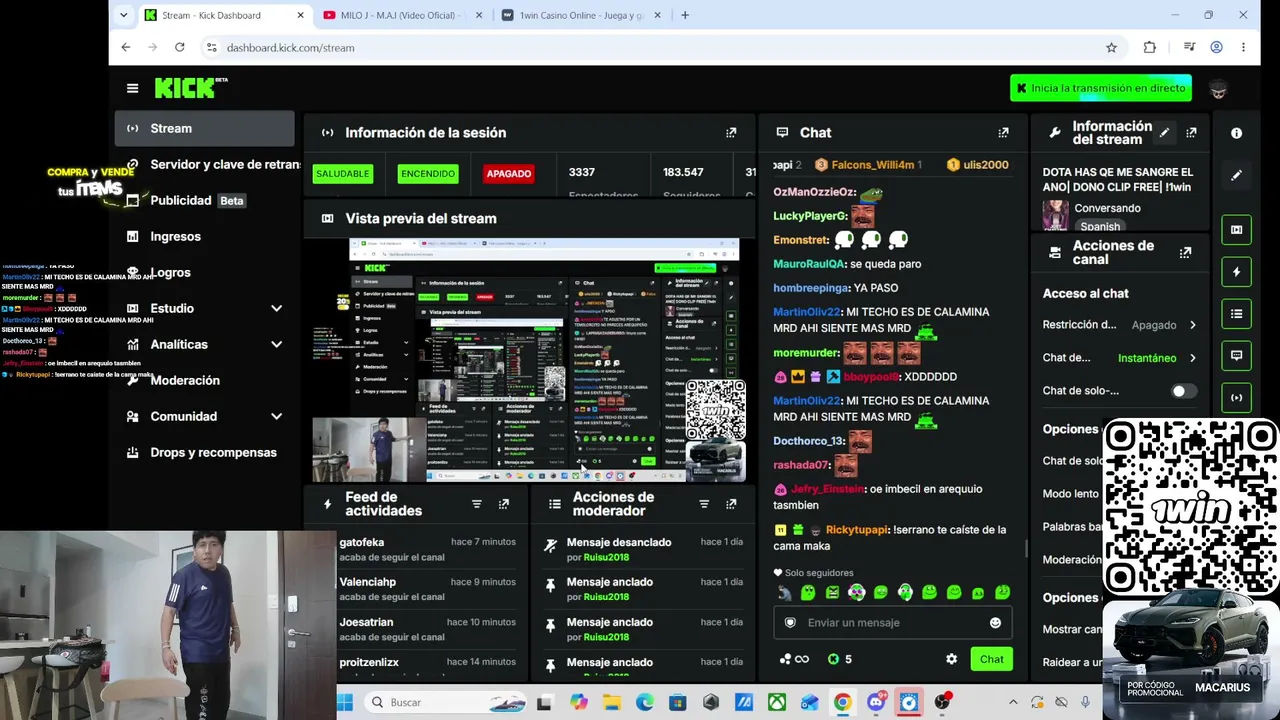
Task: Toggle the chat widget icon in right rail
Action: coord(1236,356)
